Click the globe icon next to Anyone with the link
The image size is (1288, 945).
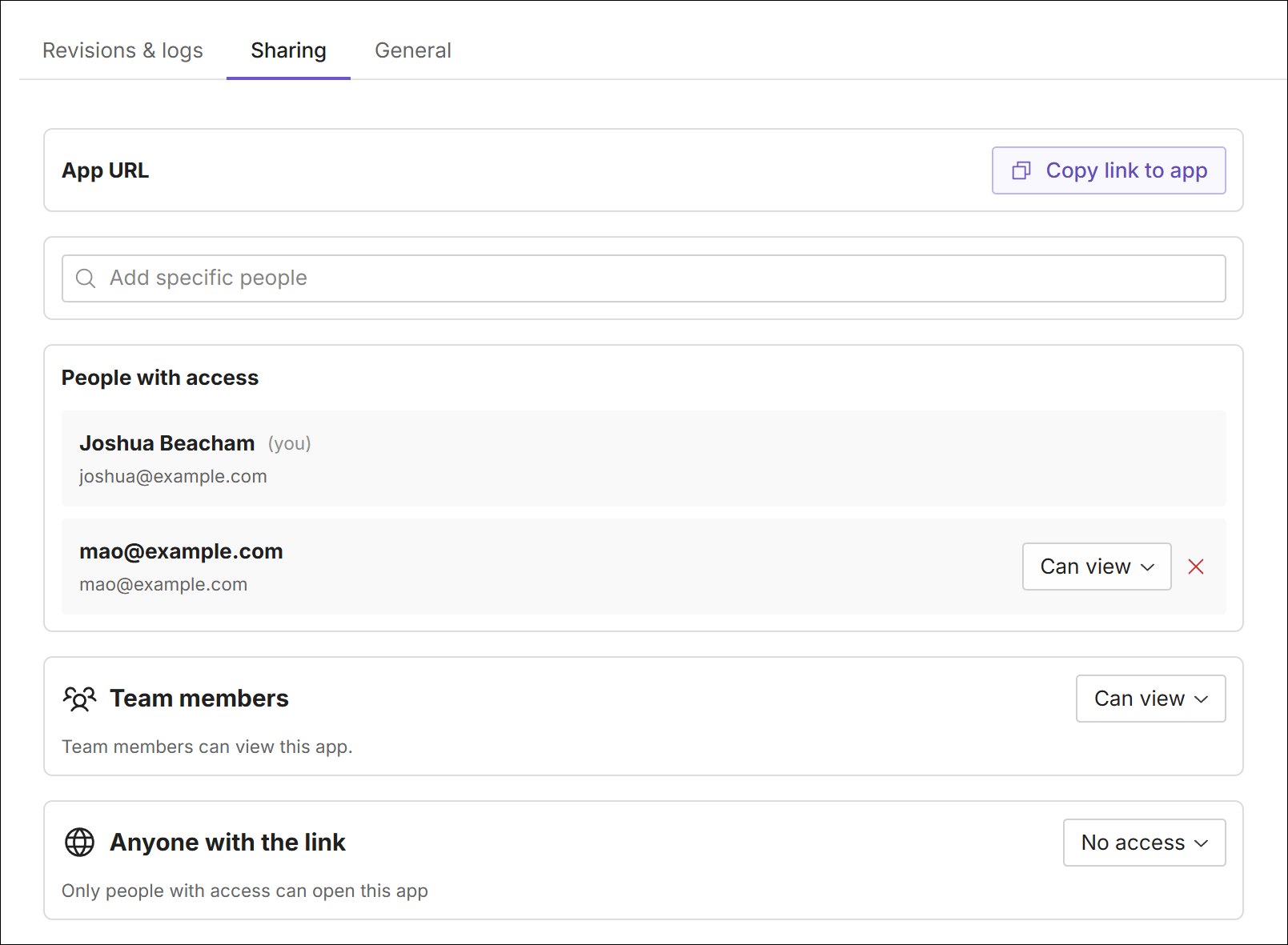click(x=78, y=842)
